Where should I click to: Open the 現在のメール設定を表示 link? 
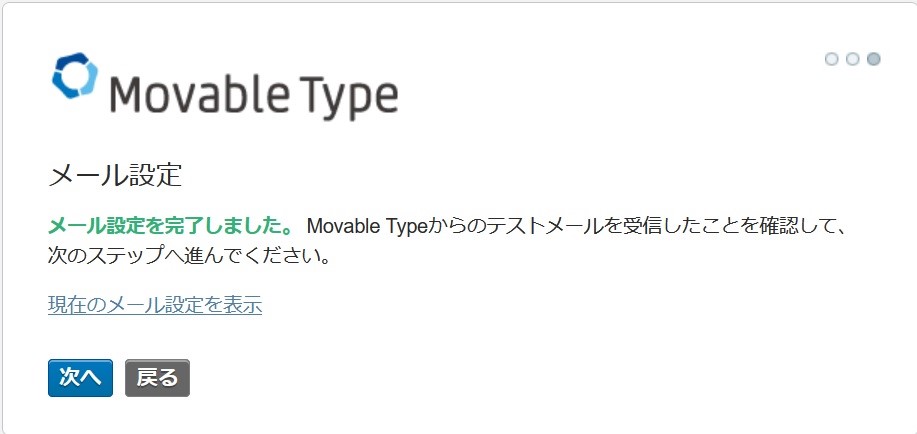(155, 305)
